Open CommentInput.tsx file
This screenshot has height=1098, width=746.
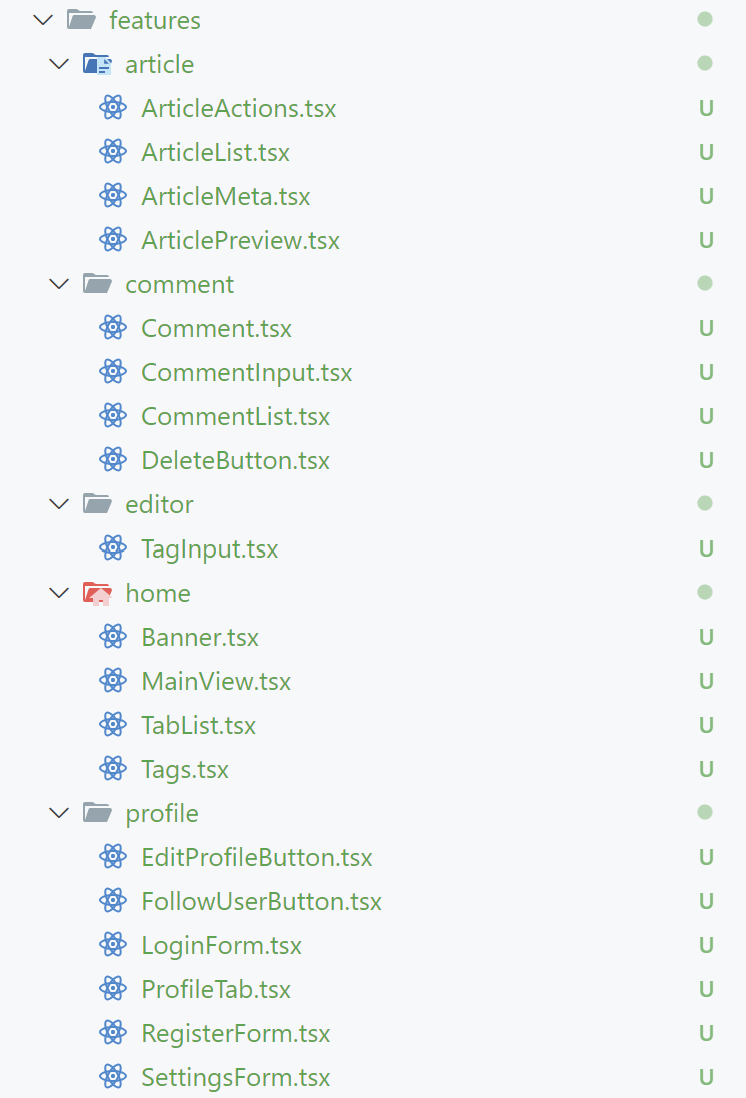(246, 373)
